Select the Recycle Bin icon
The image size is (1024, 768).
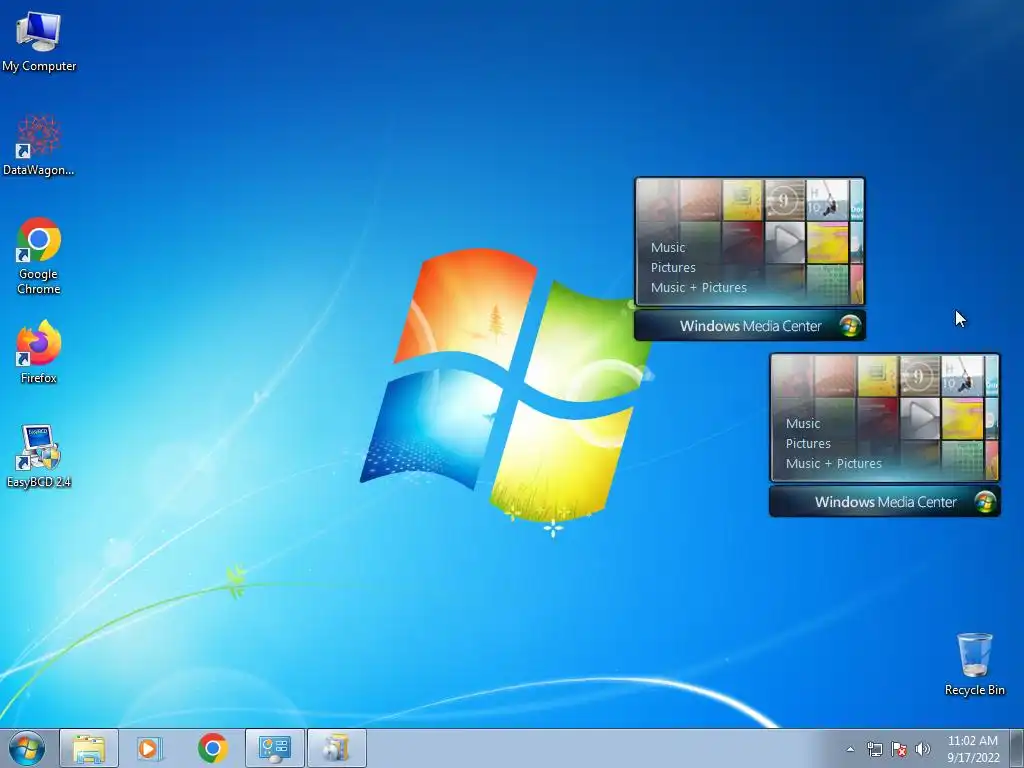974,664
